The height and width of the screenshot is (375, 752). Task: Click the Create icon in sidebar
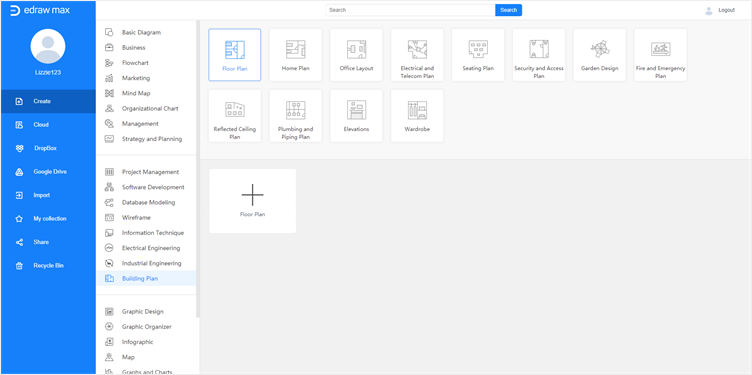point(19,101)
